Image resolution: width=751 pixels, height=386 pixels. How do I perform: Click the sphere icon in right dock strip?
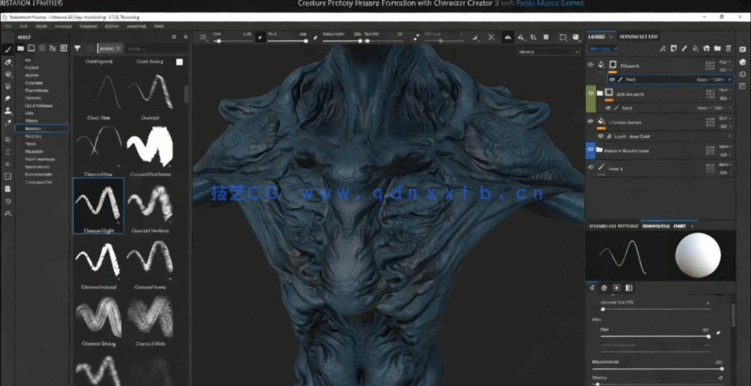pyautogui.click(x=742, y=62)
